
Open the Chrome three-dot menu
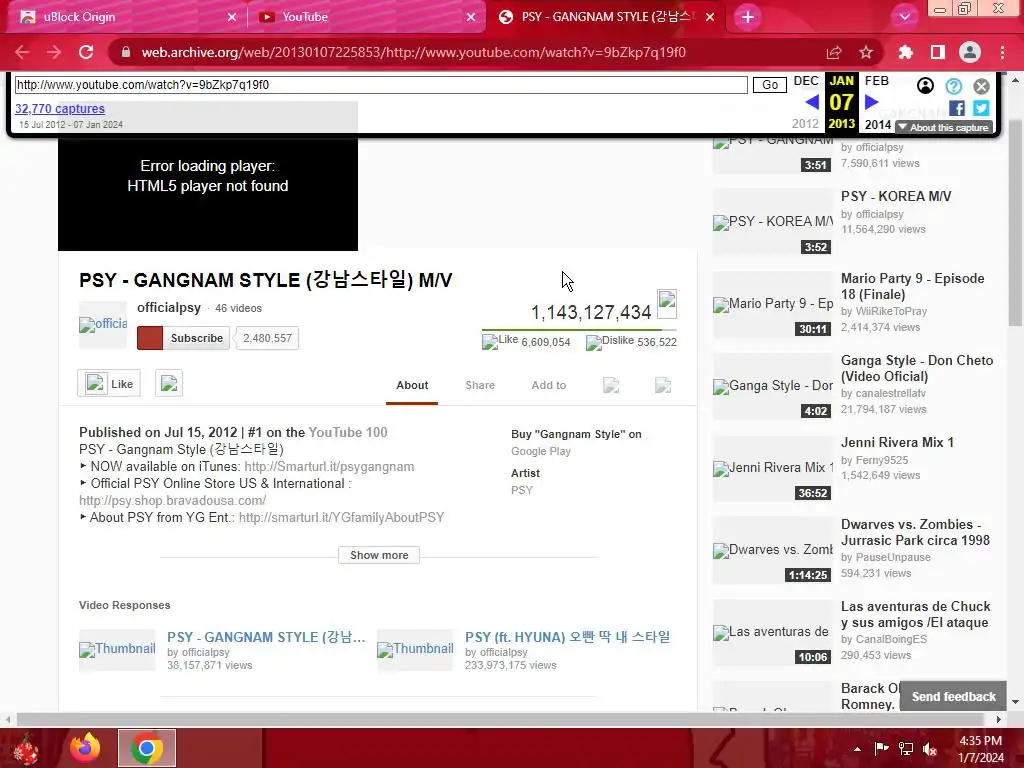pyautogui.click(x=1002, y=52)
